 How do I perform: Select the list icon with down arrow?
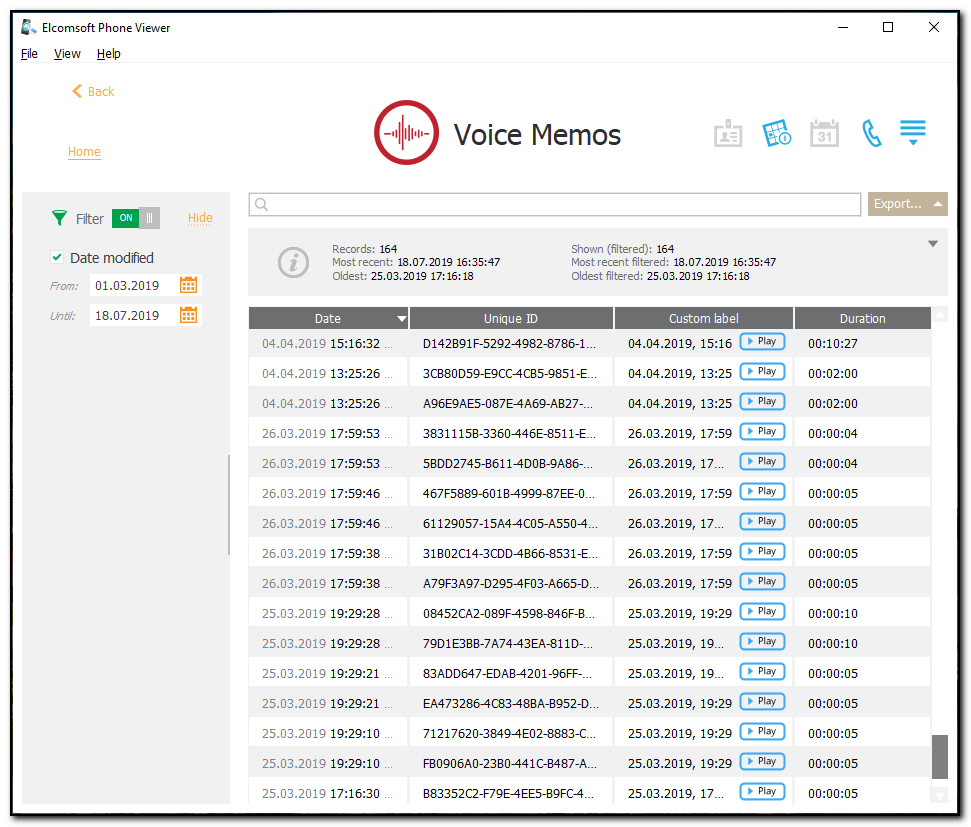click(x=912, y=132)
